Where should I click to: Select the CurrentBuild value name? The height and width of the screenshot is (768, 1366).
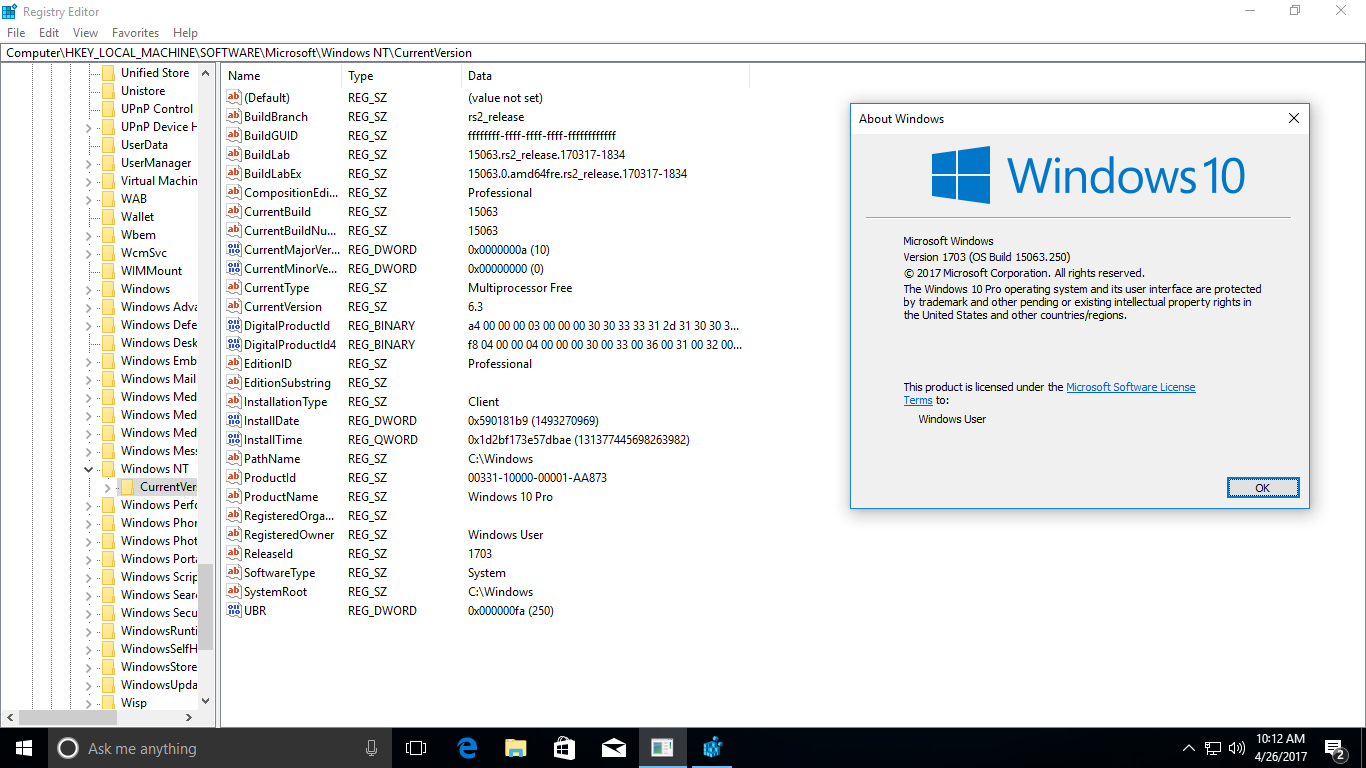pyautogui.click(x=277, y=212)
